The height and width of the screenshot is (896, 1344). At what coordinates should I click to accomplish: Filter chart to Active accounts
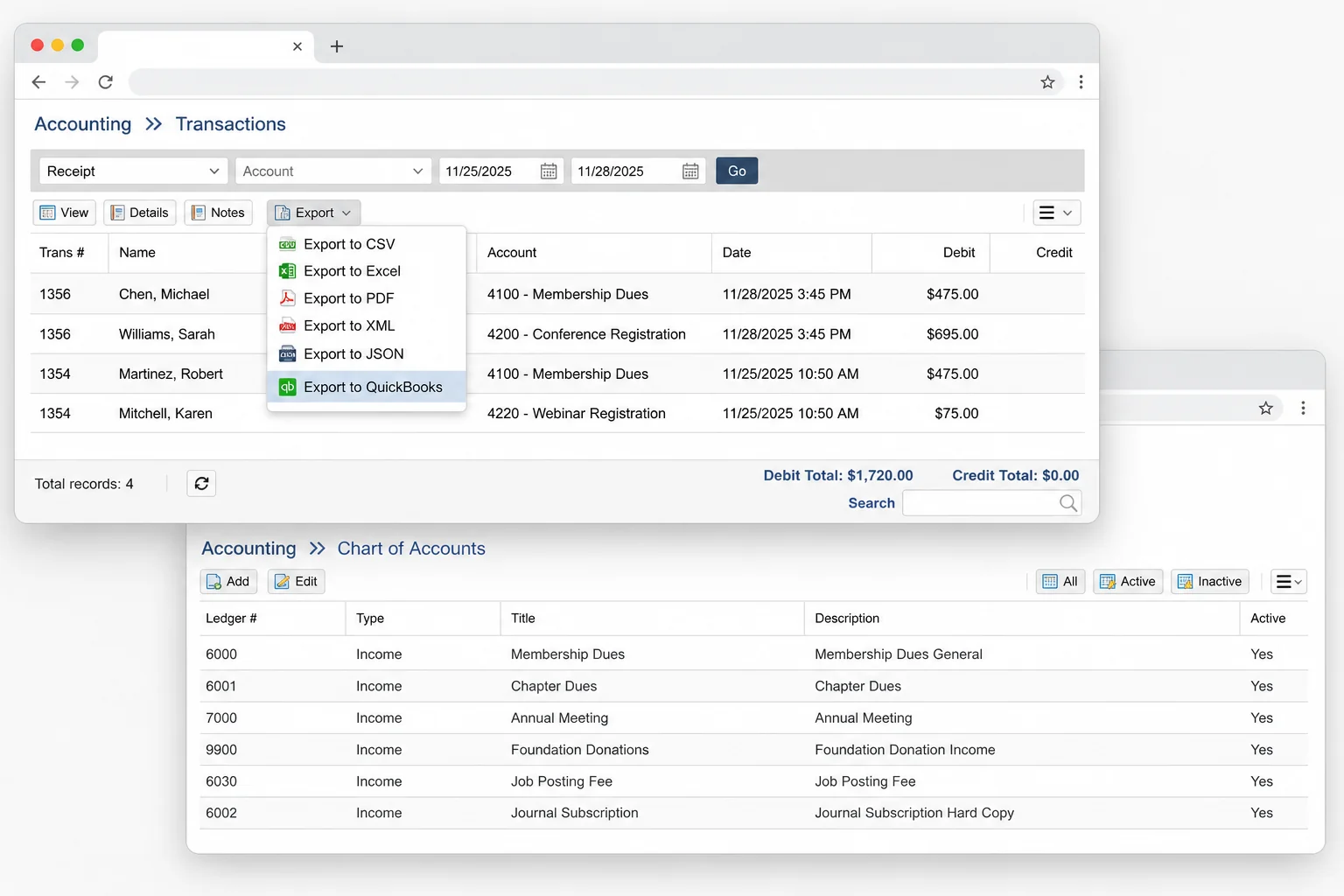tap(1128, 582)
